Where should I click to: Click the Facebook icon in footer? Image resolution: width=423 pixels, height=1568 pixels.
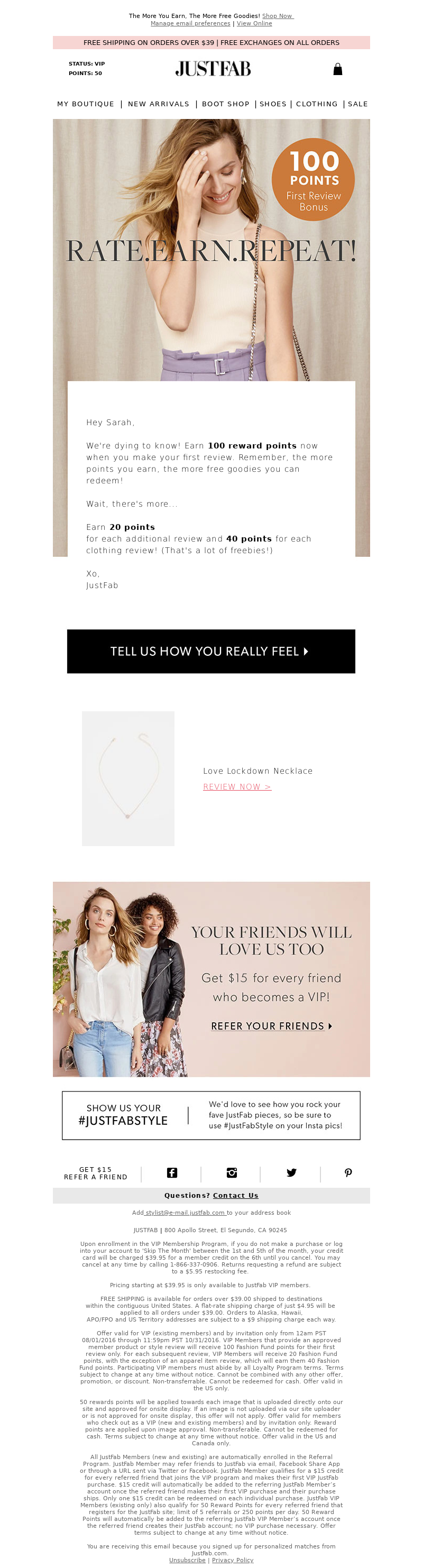[172, 1172]
